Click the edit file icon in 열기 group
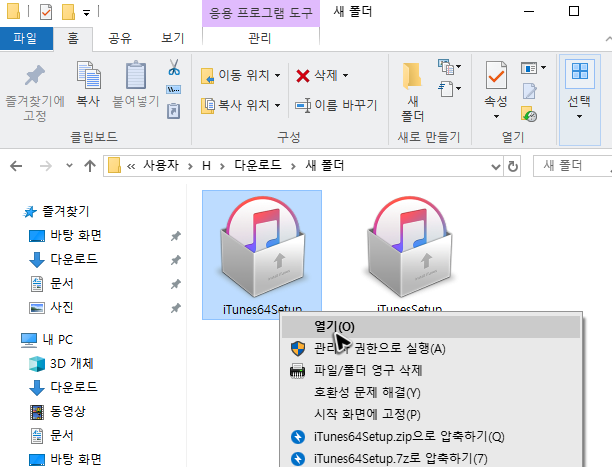 (x=530, y=91)
